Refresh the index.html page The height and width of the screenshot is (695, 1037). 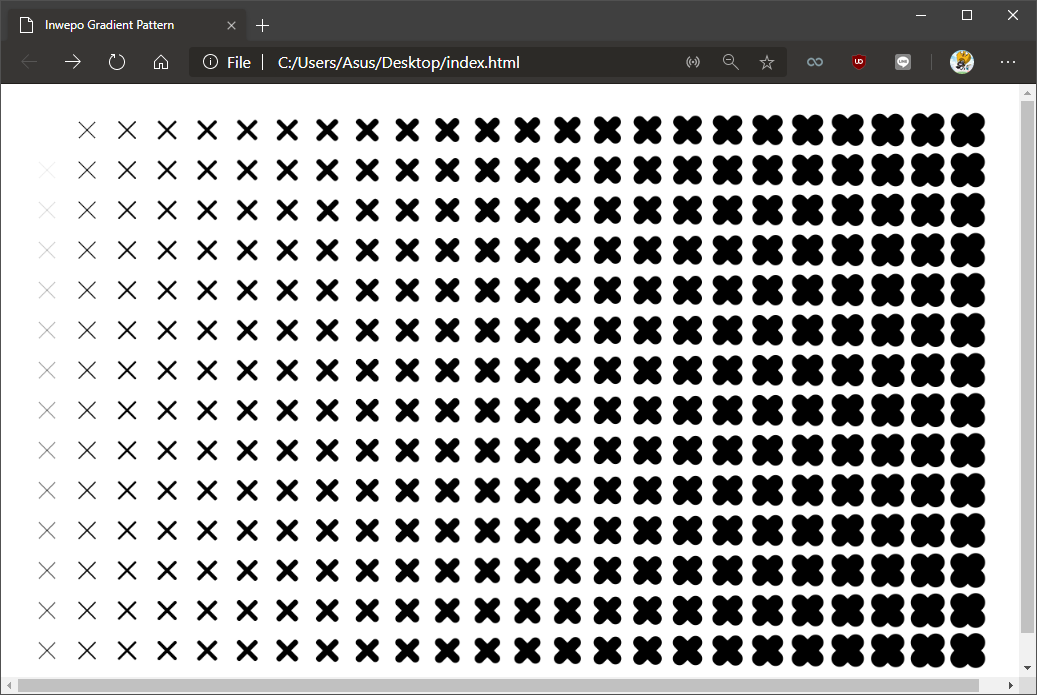click(116, 61)
